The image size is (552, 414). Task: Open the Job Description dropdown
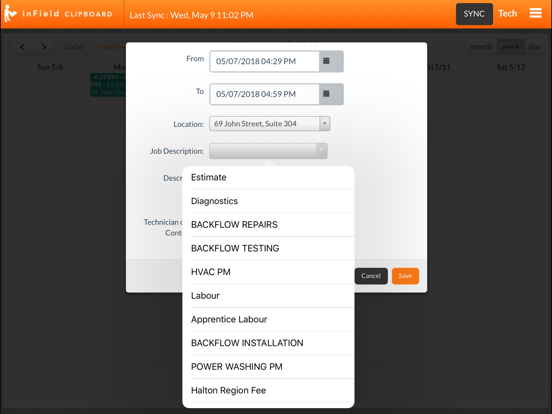(268, 151)
